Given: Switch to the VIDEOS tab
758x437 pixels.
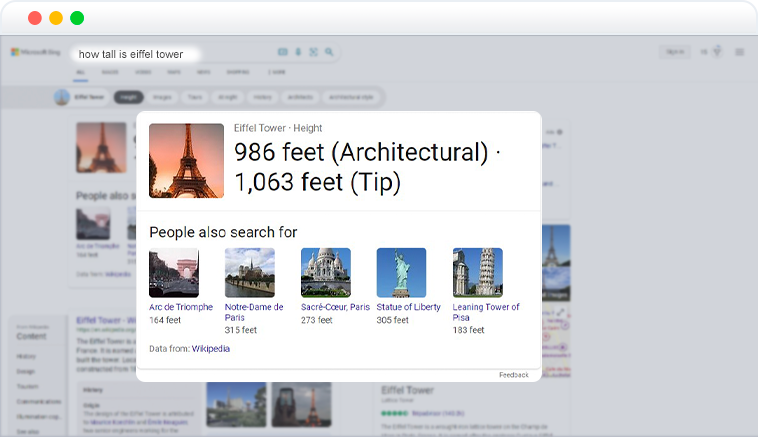Looking at the screenshot, I should (x=143, y=72).
